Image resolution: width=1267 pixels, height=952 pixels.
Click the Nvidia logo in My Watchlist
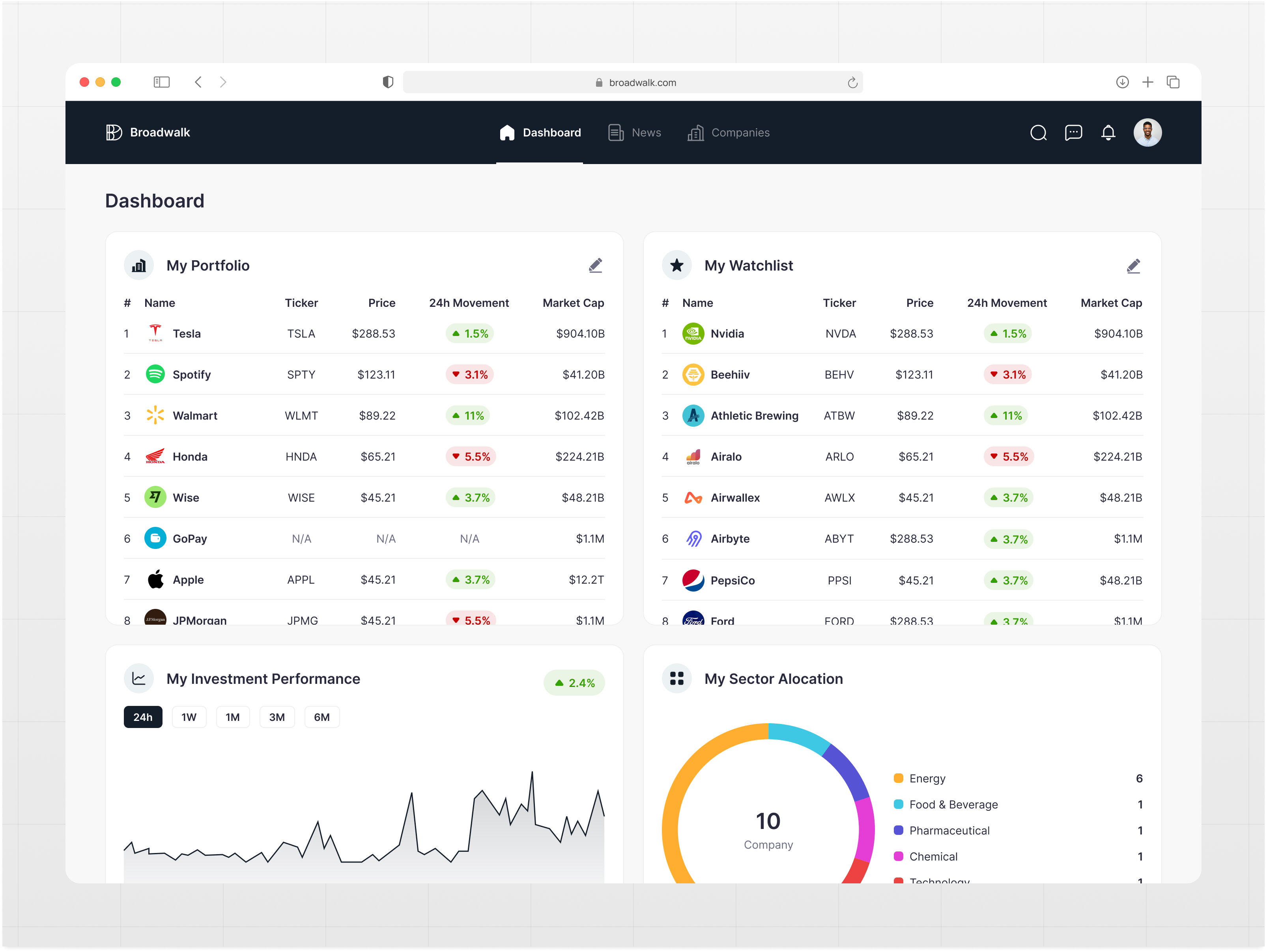[x=693, y=333]
